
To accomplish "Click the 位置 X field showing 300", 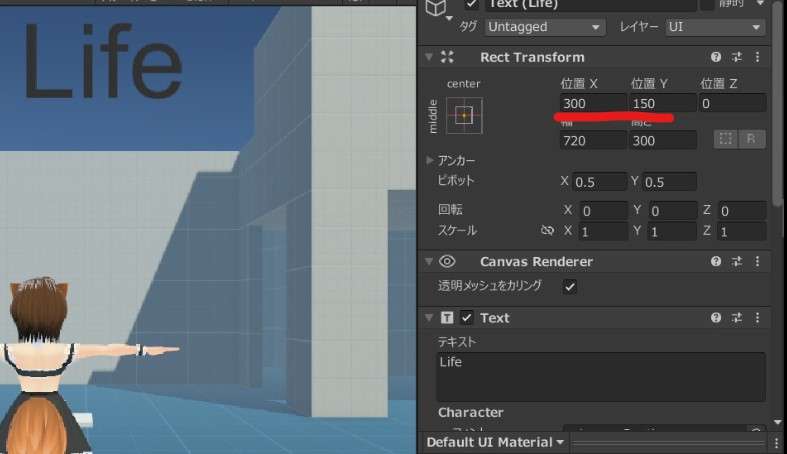I will pos(592,103).
